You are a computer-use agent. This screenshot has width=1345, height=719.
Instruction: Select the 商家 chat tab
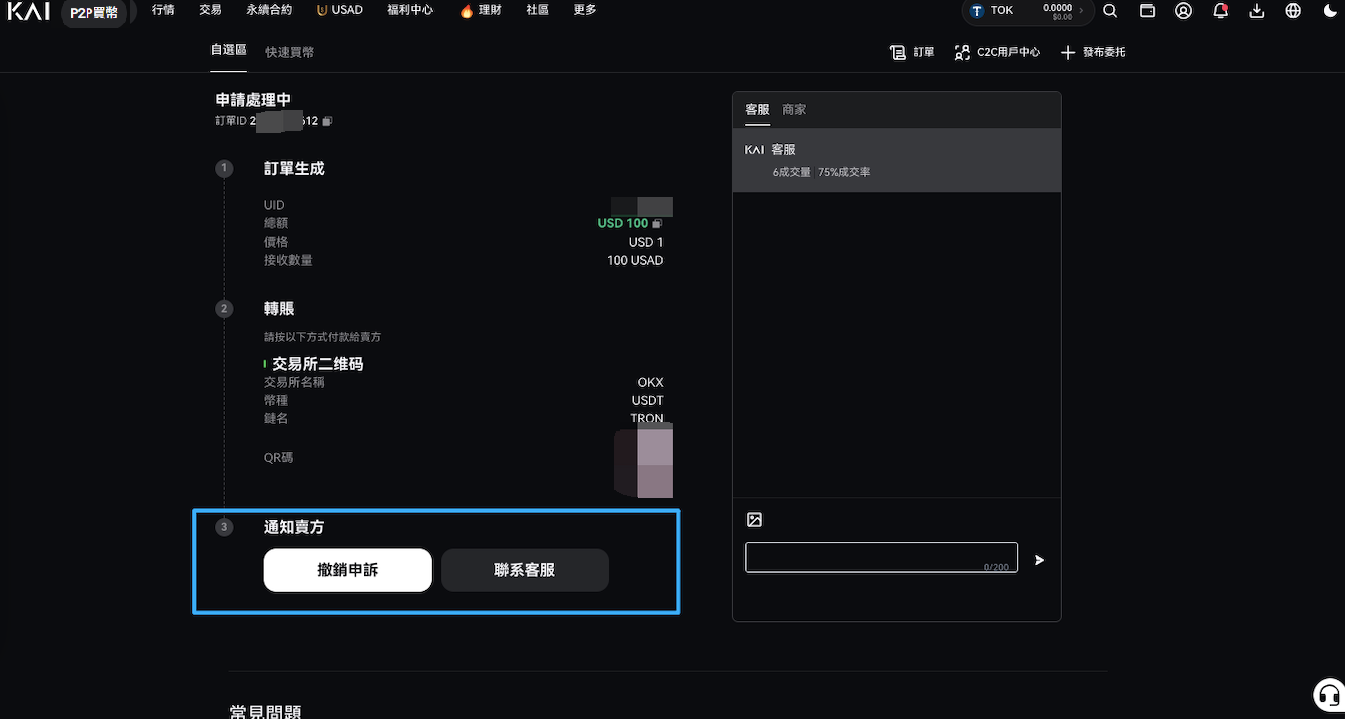pyautogui.click(x=794, y=110)
